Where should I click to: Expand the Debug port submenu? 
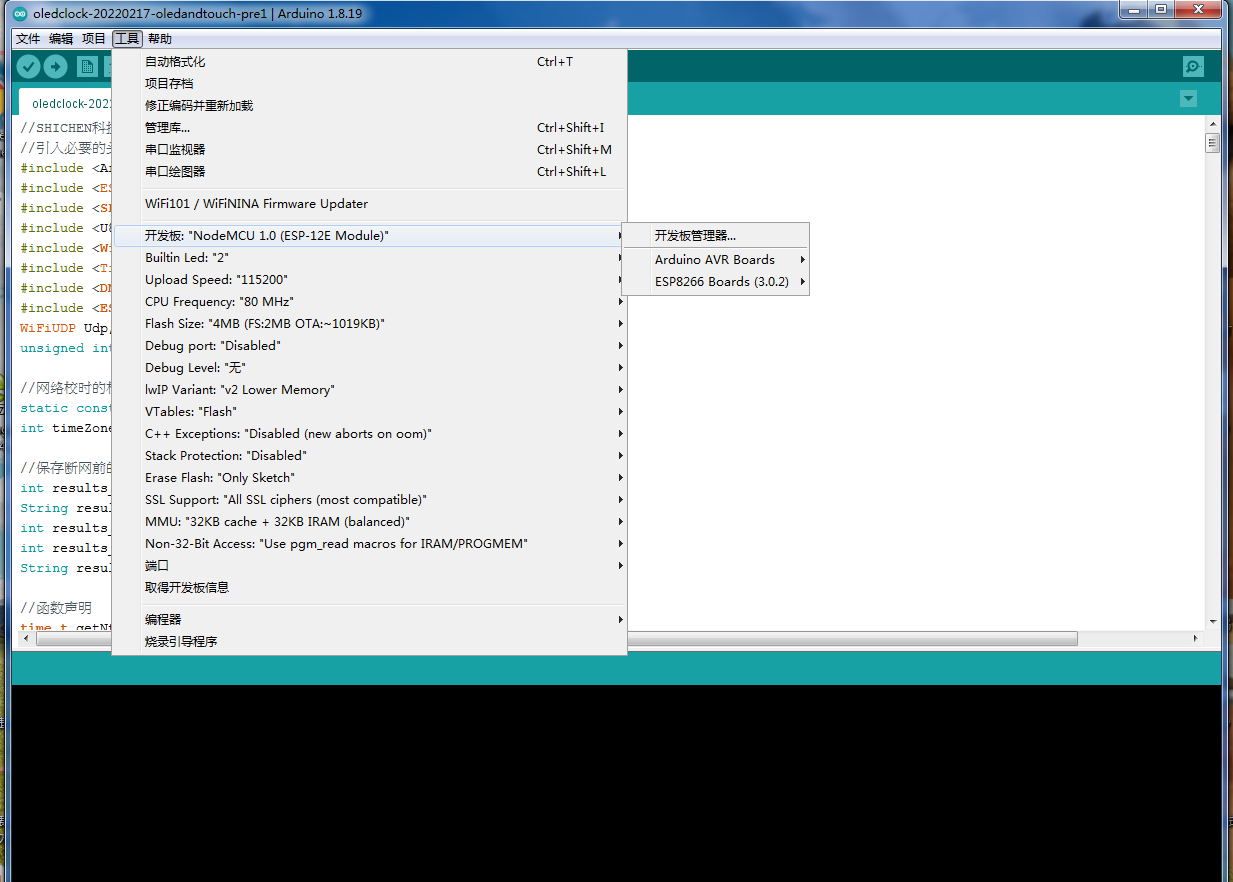[x=369, y=346]
